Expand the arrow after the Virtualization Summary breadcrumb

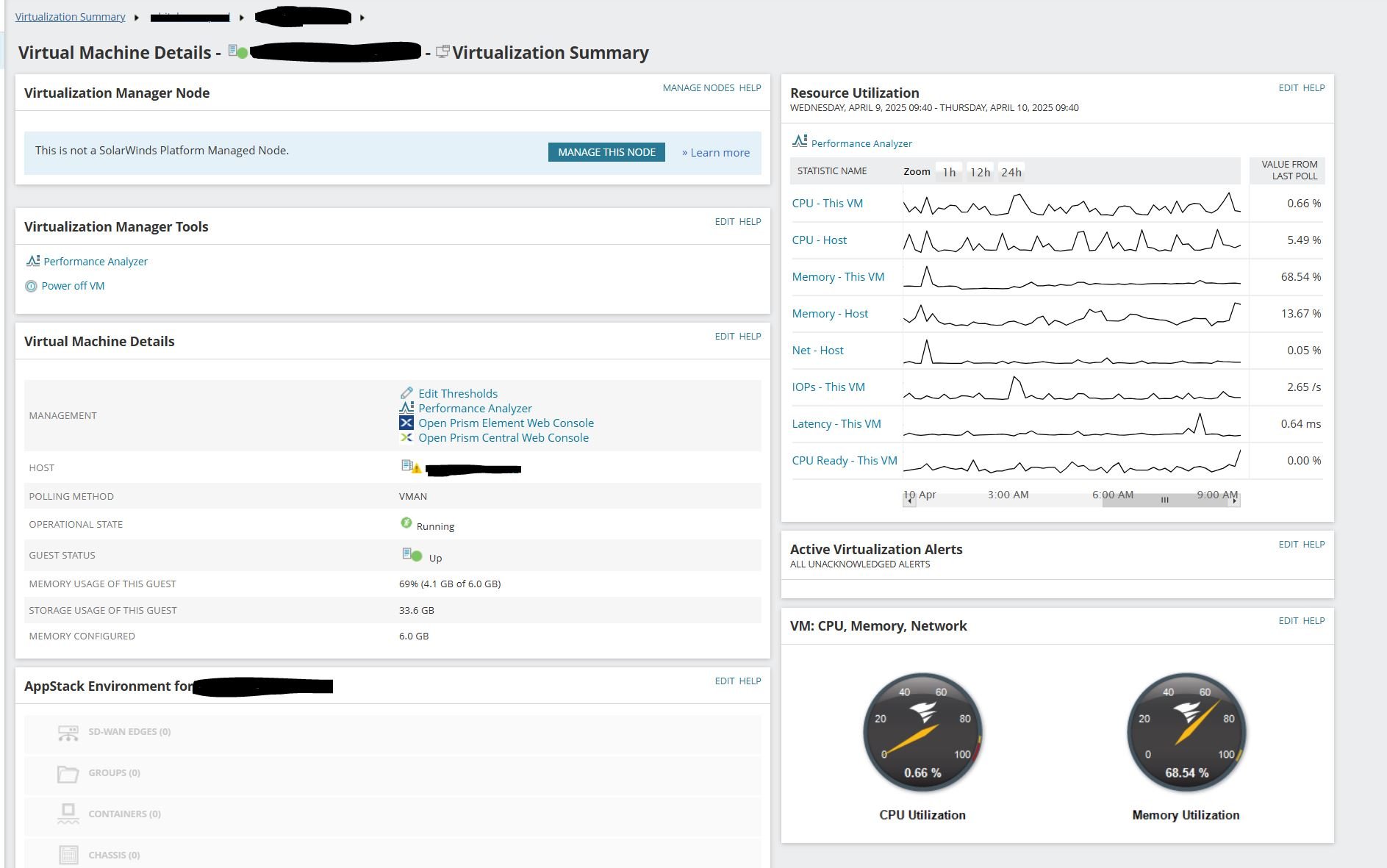click(137, 18)
